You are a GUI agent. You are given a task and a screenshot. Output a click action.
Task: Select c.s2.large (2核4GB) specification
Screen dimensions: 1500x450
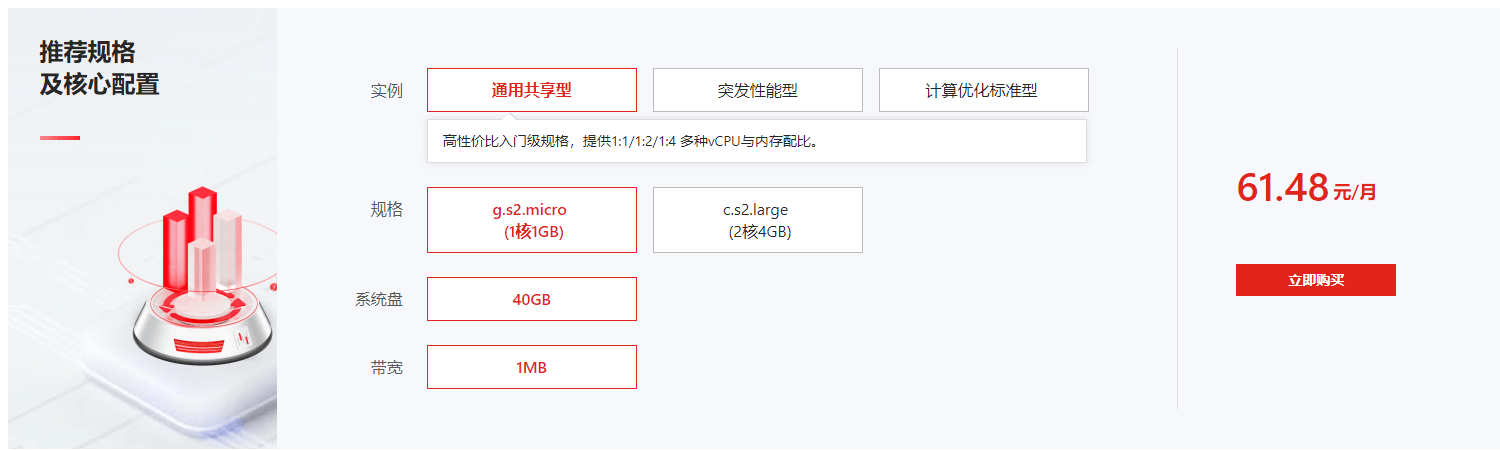click(x=758, y=220)
